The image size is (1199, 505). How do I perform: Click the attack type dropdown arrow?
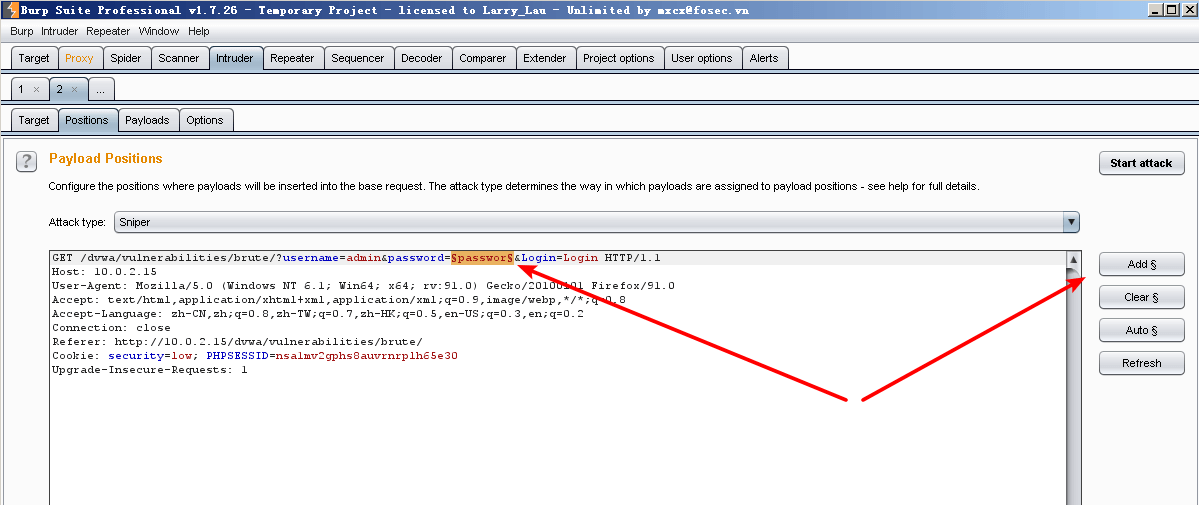click(x=1071, y=223)
